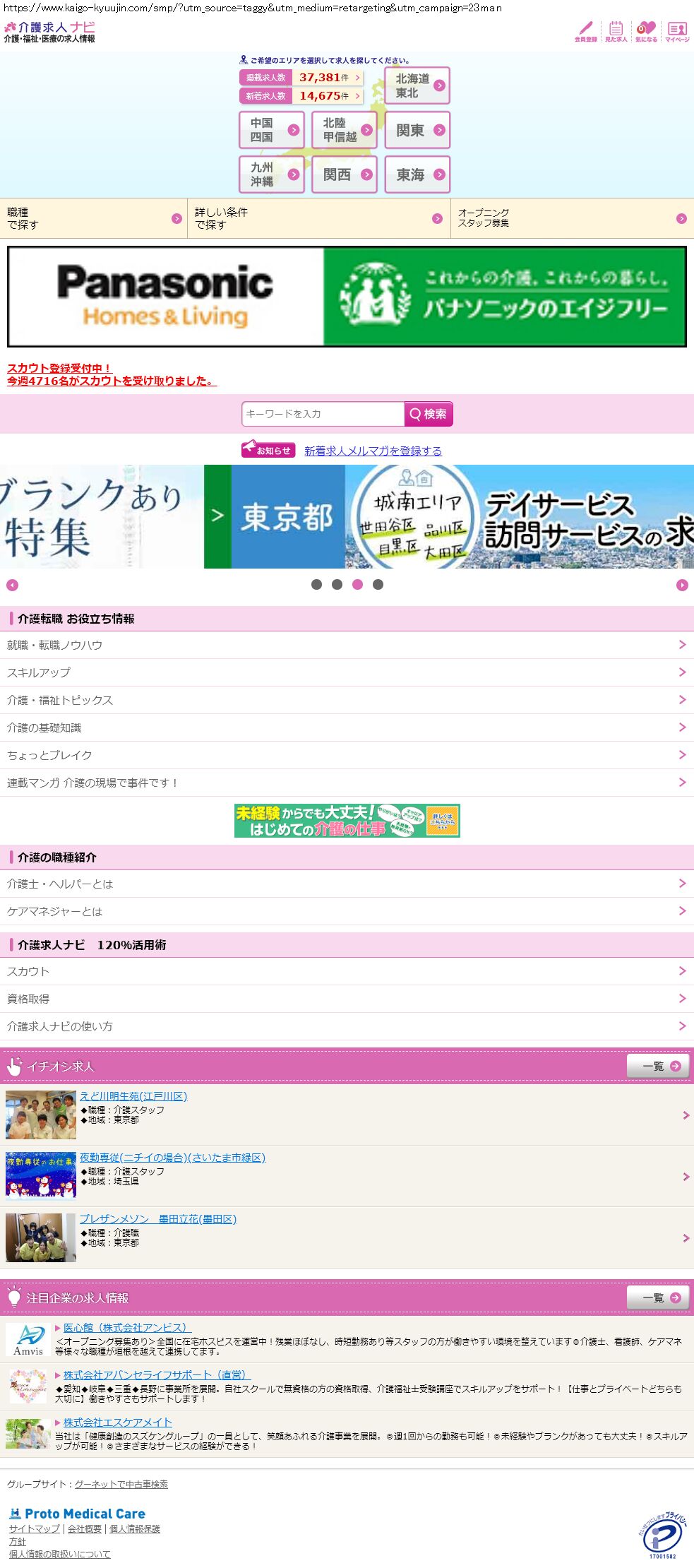
Task: Click the 検索 search button
Action: point(429,414)
